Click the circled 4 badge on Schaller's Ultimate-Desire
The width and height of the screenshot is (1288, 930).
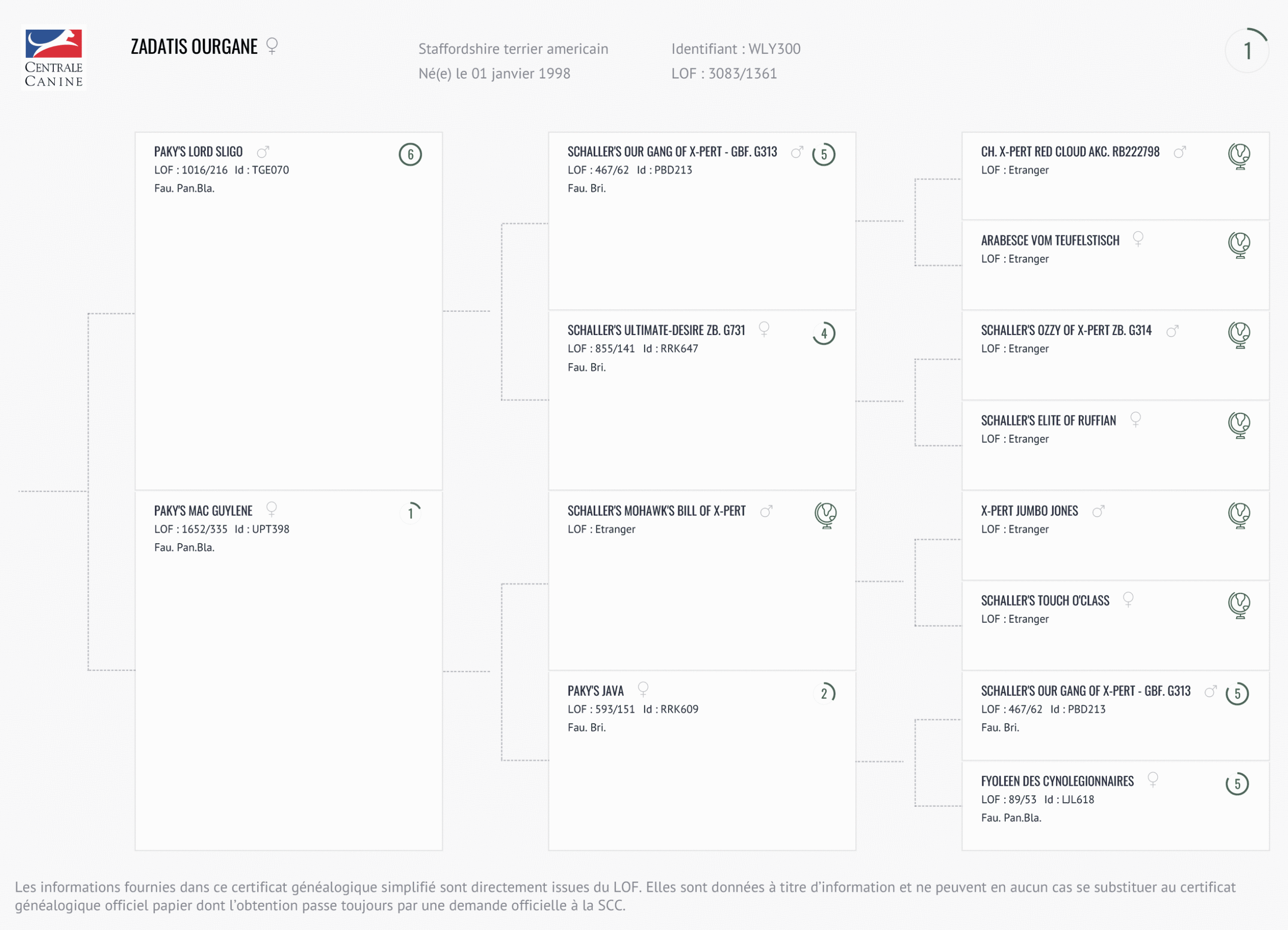pyautogui.click(x=824, y=333)
